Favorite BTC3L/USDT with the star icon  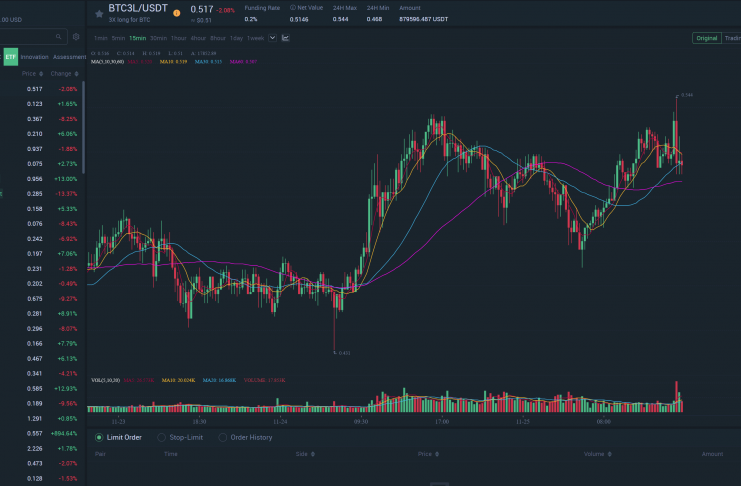[x=99, y=14]
